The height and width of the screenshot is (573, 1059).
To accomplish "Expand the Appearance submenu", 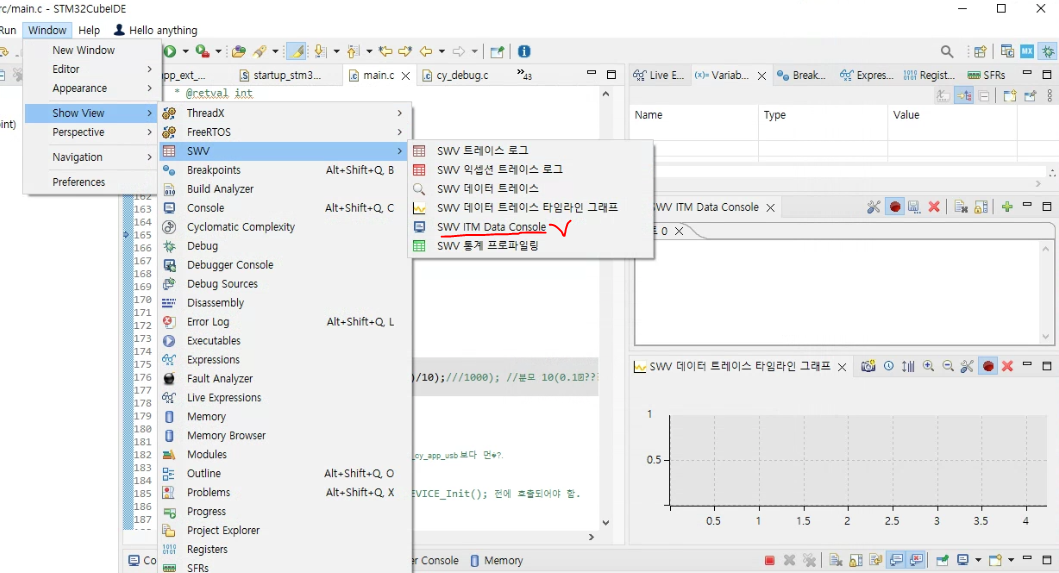I will pyautogui.click(x=91, y=89).
